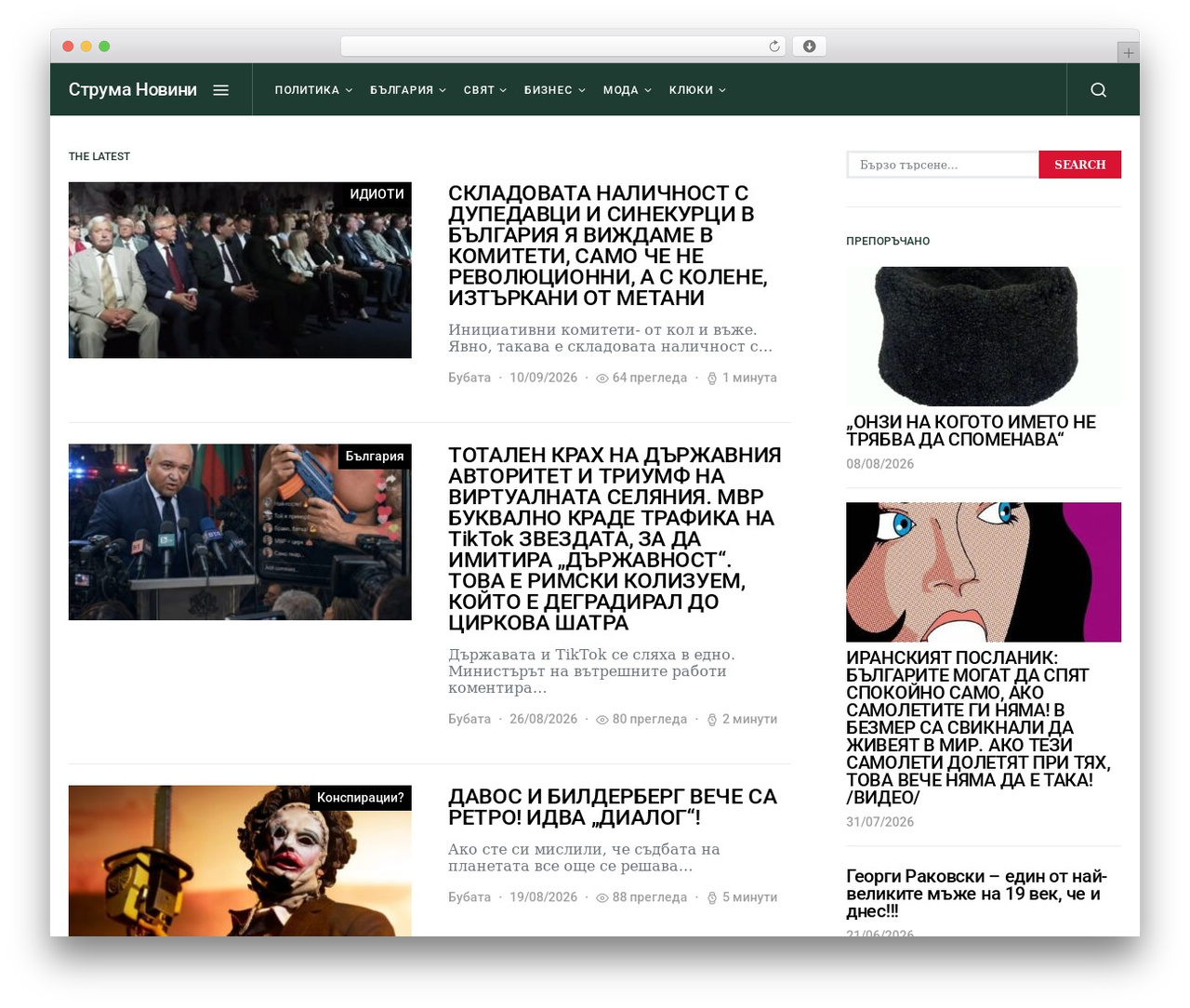Open the black hat recommended thumbnail

pyautogui.click(x=984, y=337)
